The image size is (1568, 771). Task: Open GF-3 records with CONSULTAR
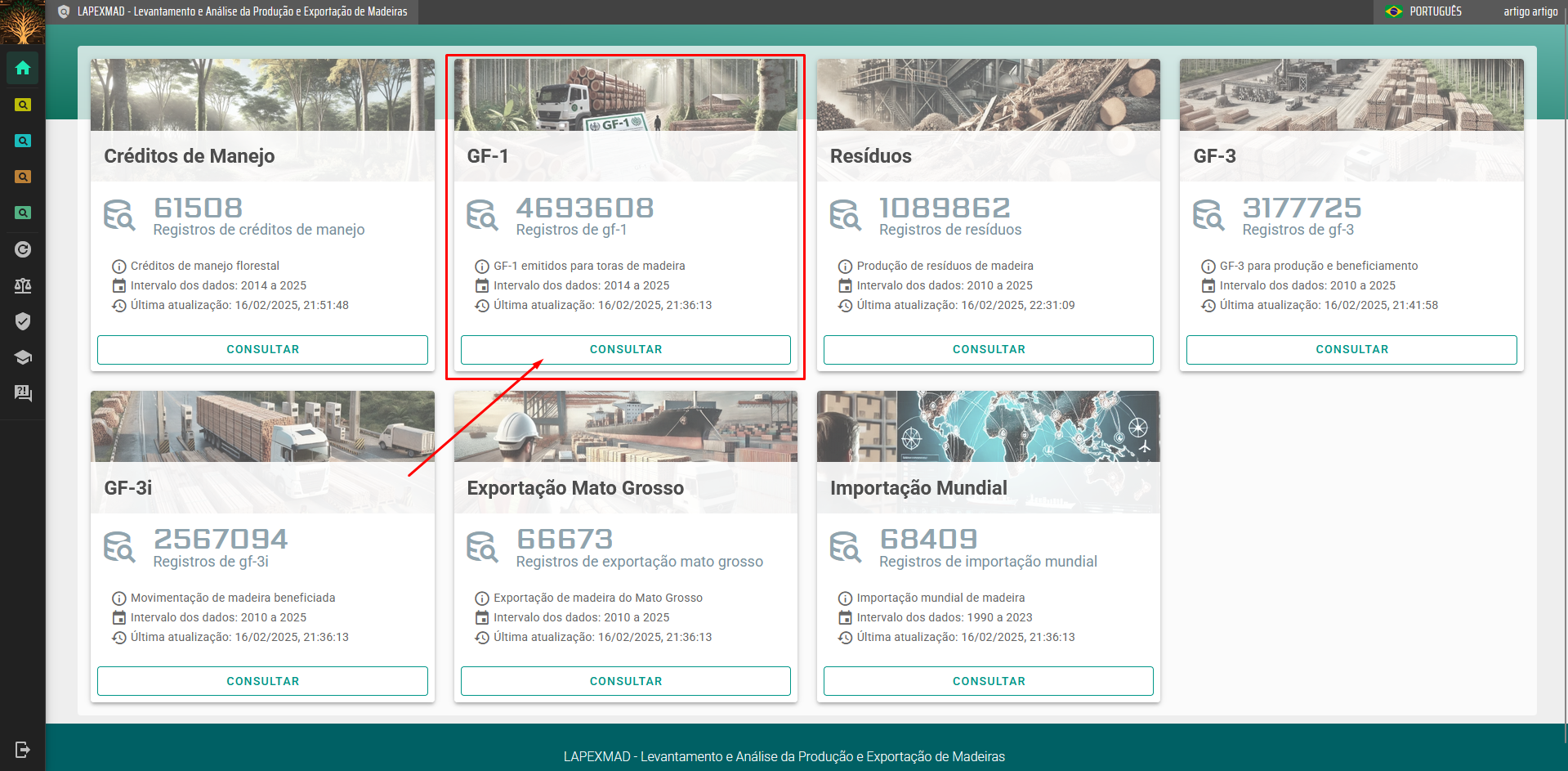click(x=1351, y=349)
